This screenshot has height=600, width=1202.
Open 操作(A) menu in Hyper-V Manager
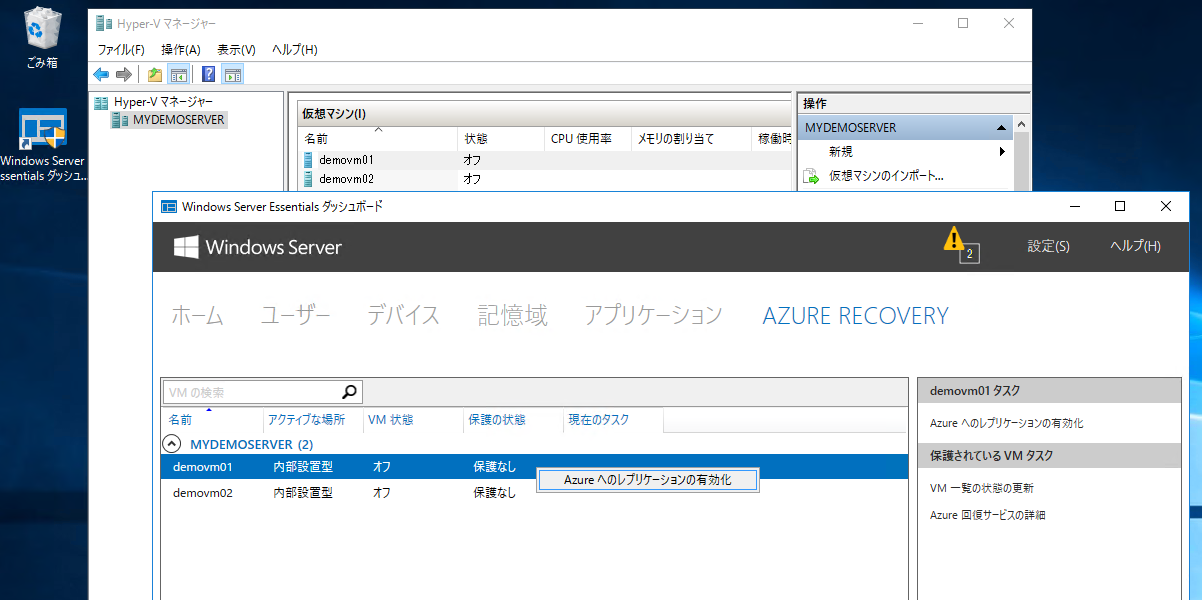(181, 49)
